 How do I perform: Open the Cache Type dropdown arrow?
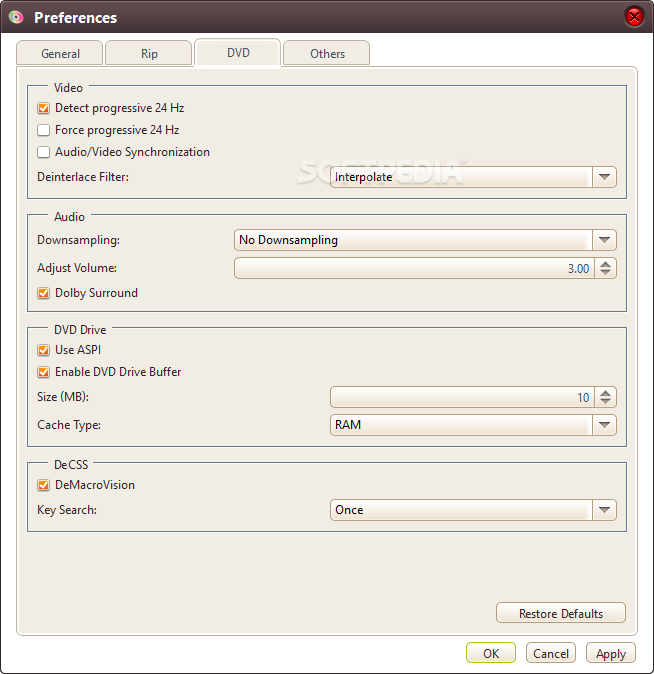604,425
